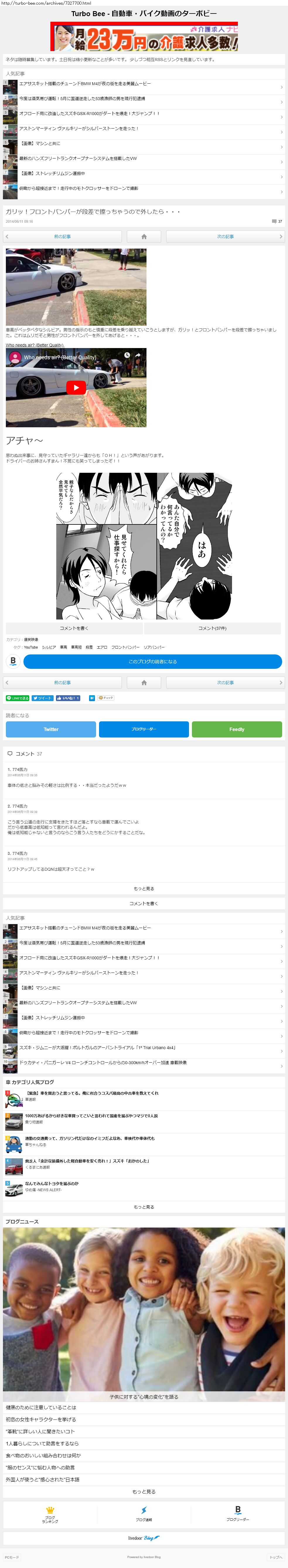Click the livedoor Blog logo
This screenshot has width=288, height=1568.
coord(144,1538)
